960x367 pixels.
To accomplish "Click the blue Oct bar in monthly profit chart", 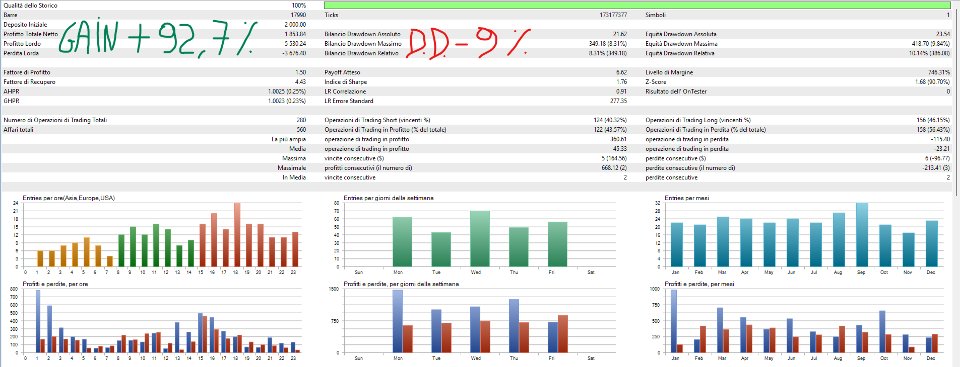I will pos(882,332).
